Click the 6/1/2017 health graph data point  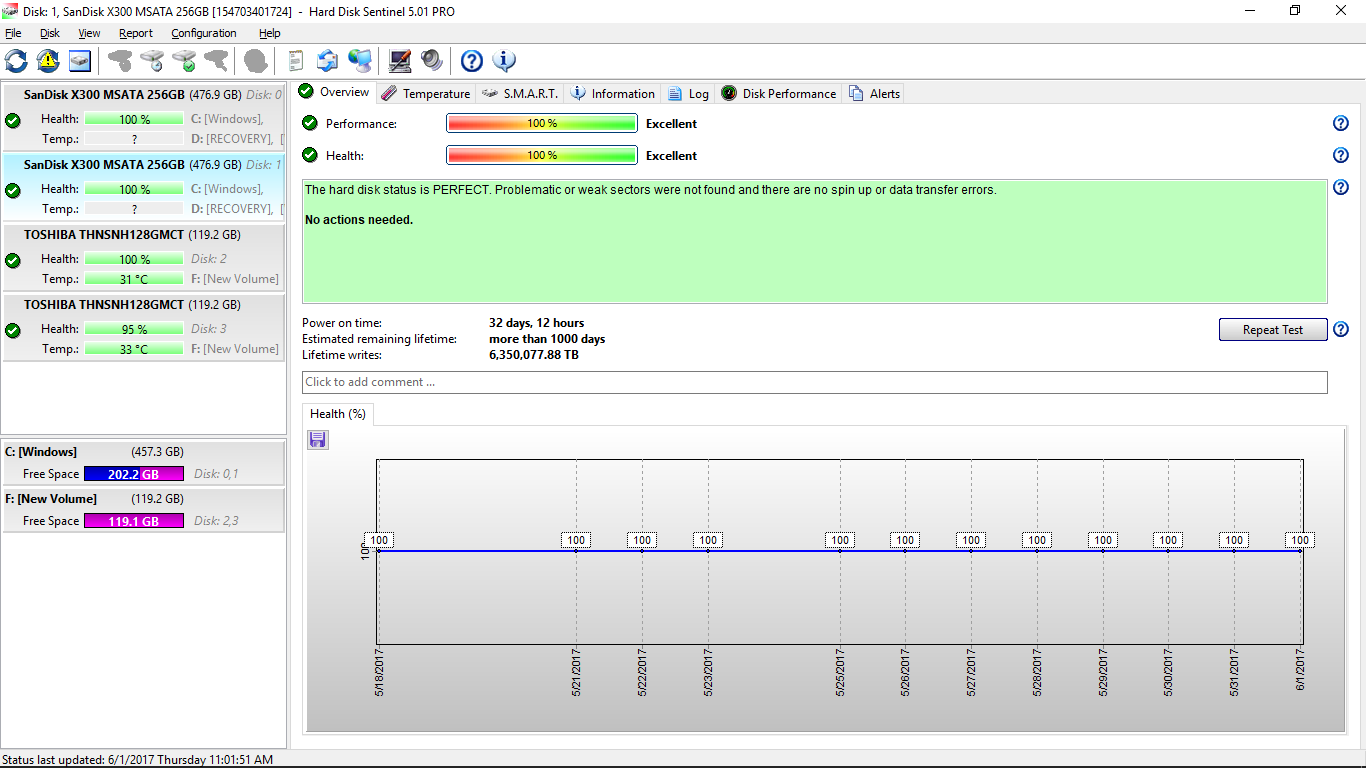(x=1300, y=550)
